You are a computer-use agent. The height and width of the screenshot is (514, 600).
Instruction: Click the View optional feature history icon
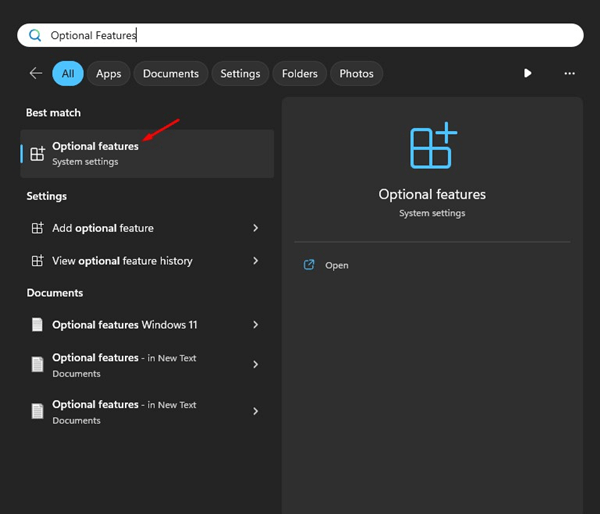(x=38, y=261)
